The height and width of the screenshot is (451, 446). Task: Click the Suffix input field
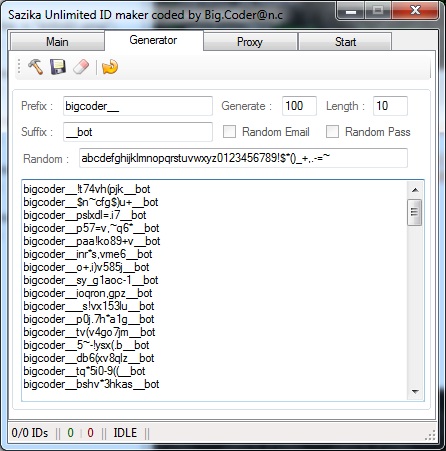138,132
